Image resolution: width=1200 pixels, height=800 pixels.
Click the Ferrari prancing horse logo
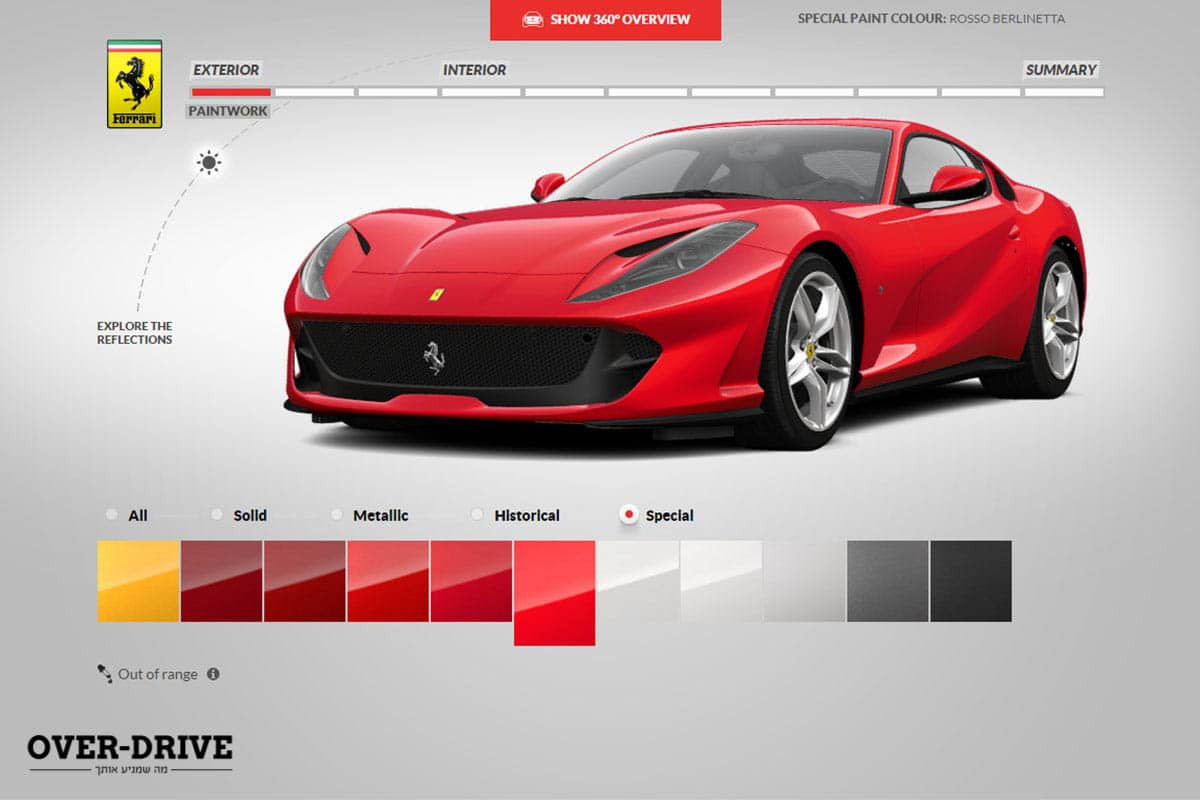[x=134, y=84]
